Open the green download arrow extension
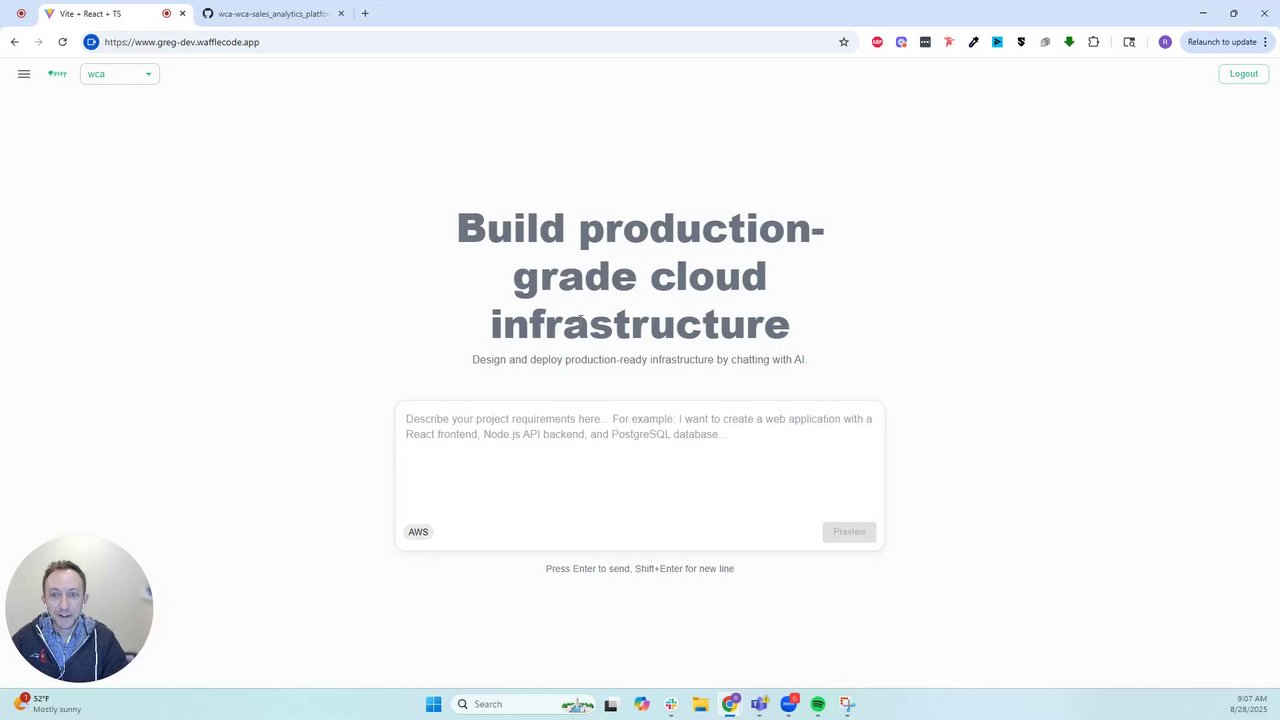 click(1069, 42)
